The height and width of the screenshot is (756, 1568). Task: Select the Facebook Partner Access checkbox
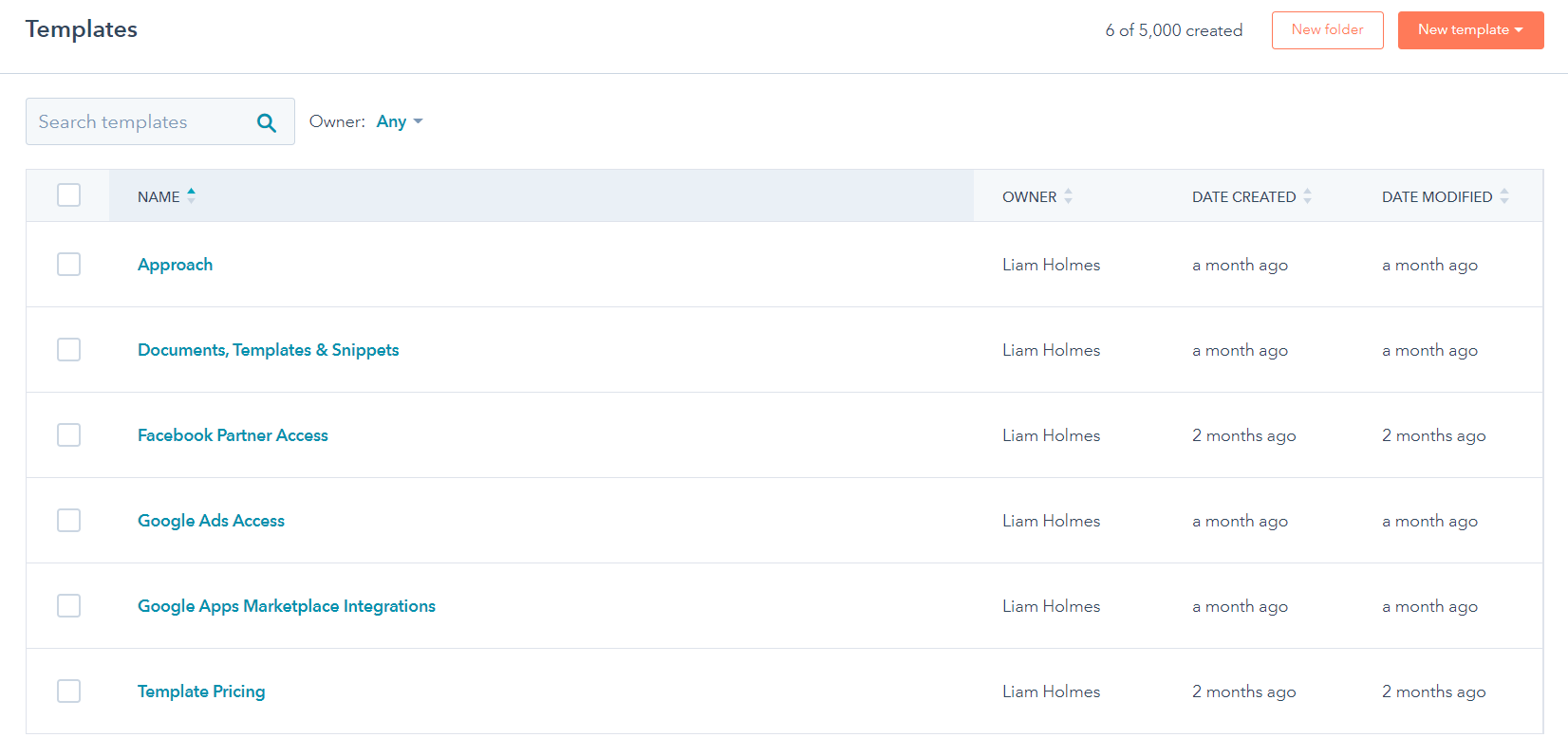coord(68,434)
